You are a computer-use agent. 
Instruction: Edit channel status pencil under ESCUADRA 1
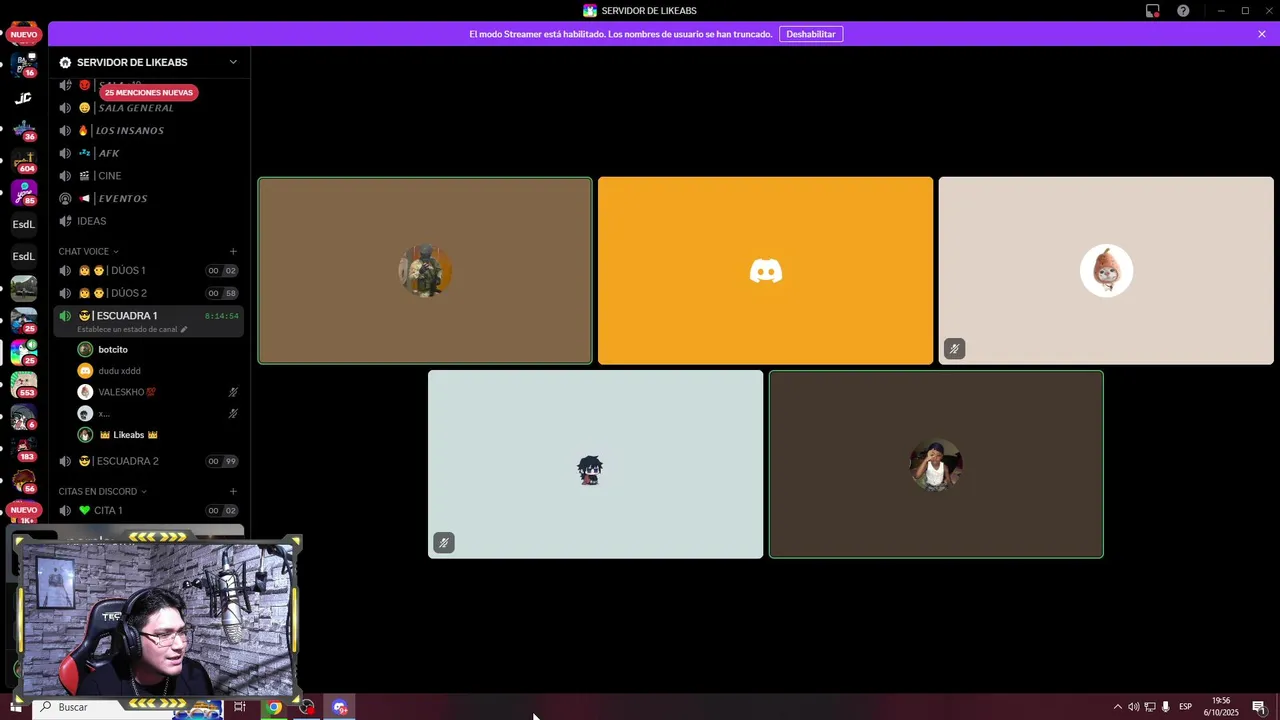click(184, 329)
